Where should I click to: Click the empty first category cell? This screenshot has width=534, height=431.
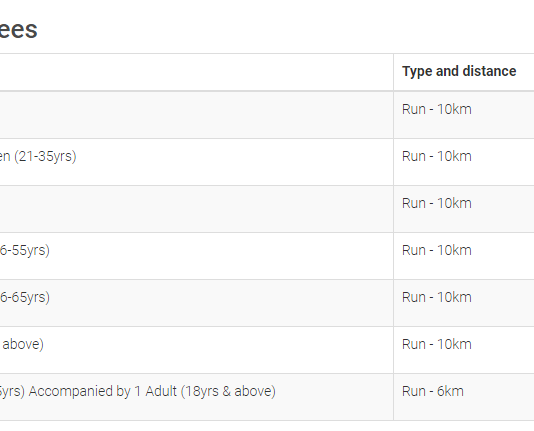point(197,115)
